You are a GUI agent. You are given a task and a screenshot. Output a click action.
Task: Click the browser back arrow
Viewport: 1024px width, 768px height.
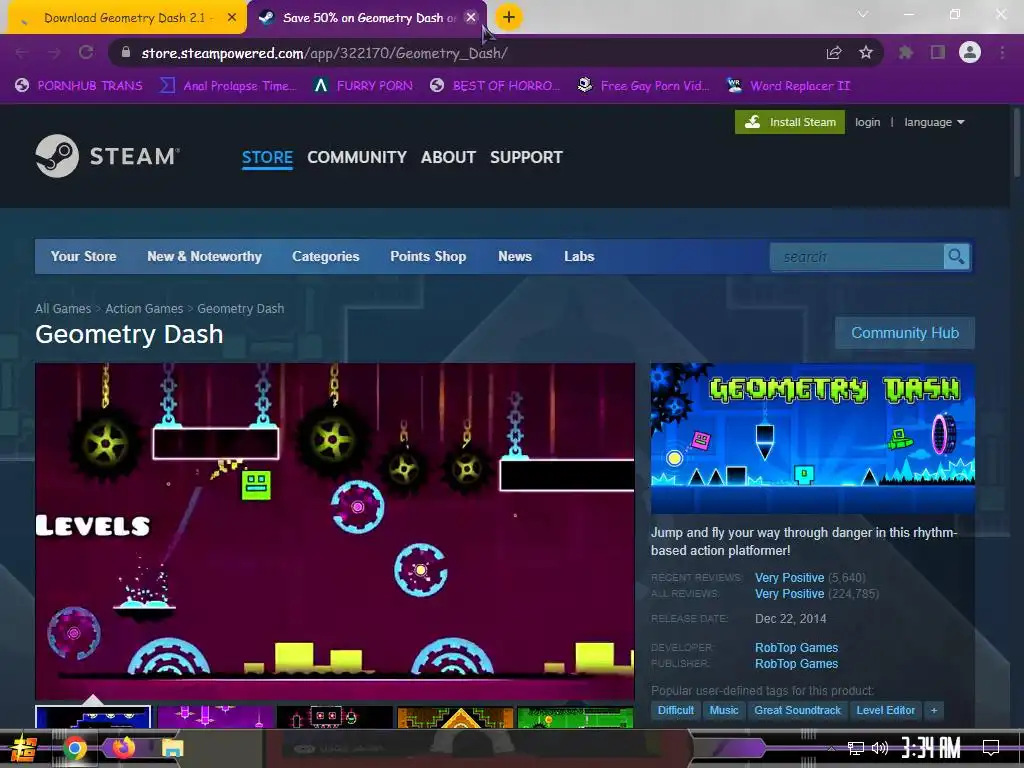click(x=22, y=53)
